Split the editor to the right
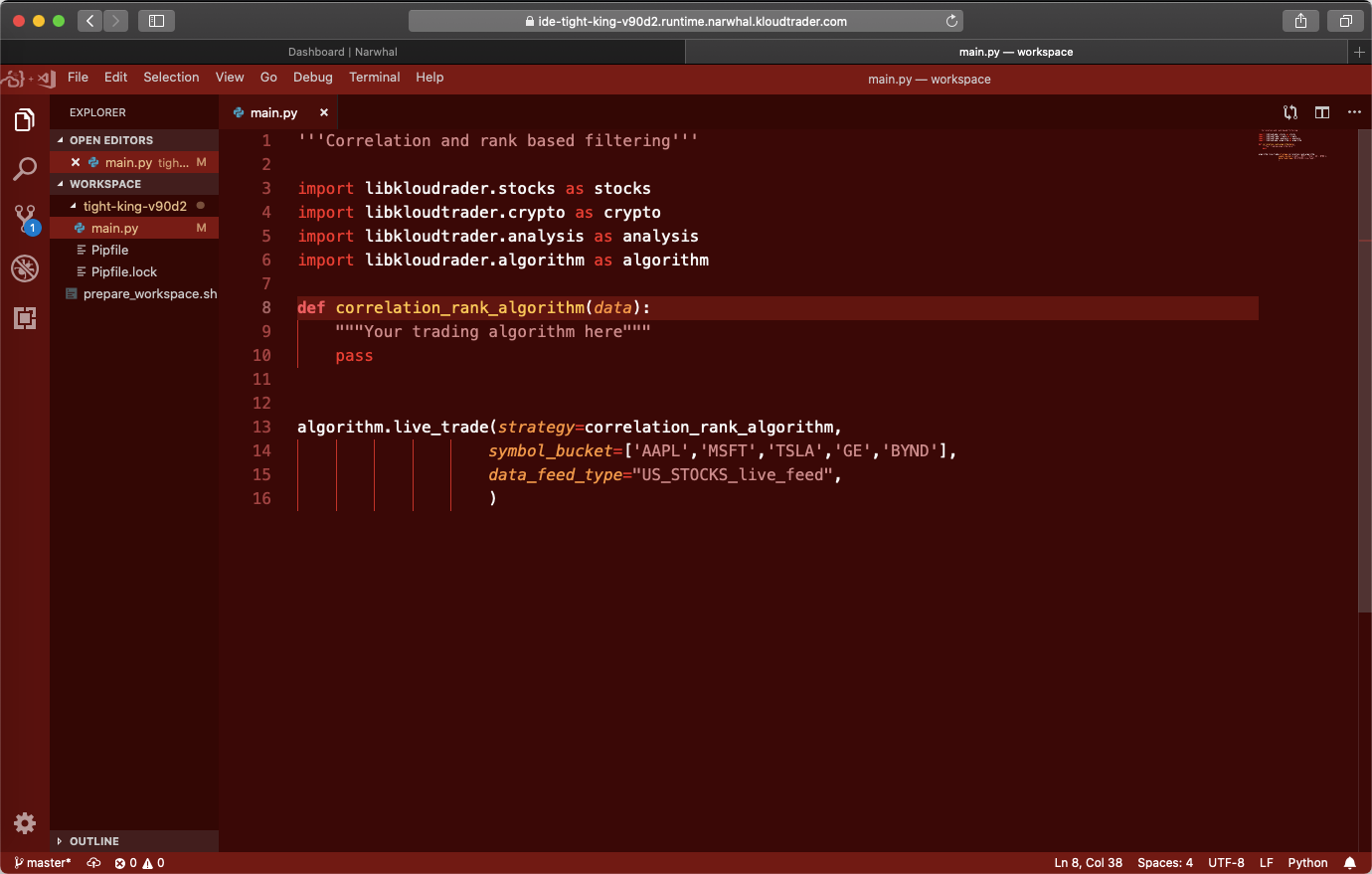The width and height of the screenshot is (1372, 874). (x=1322, y=112)
